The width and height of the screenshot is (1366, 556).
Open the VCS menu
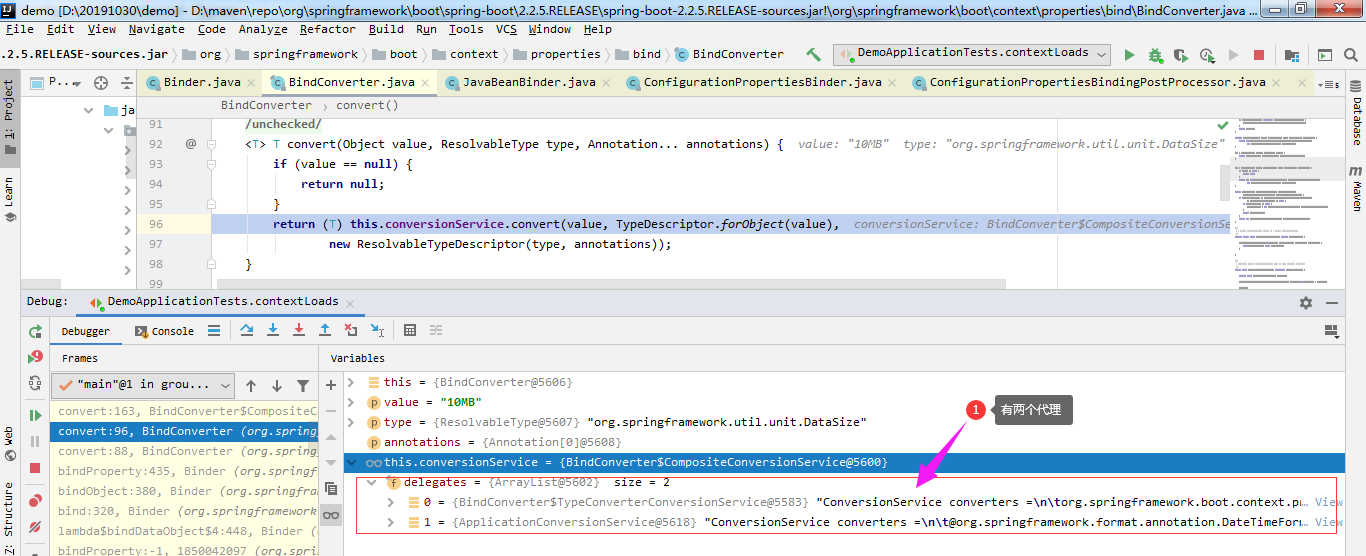point(507,30)
